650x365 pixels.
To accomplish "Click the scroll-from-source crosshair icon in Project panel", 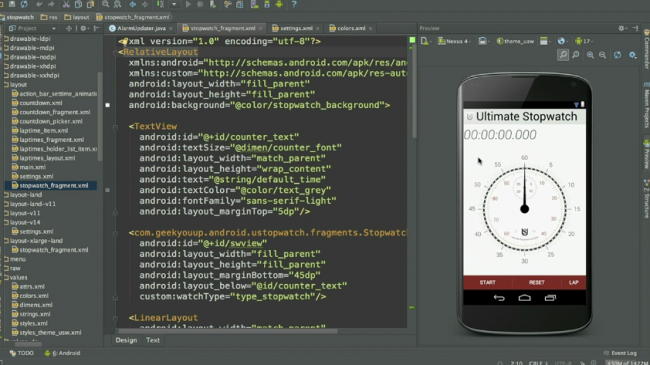I will coord(69,28).
